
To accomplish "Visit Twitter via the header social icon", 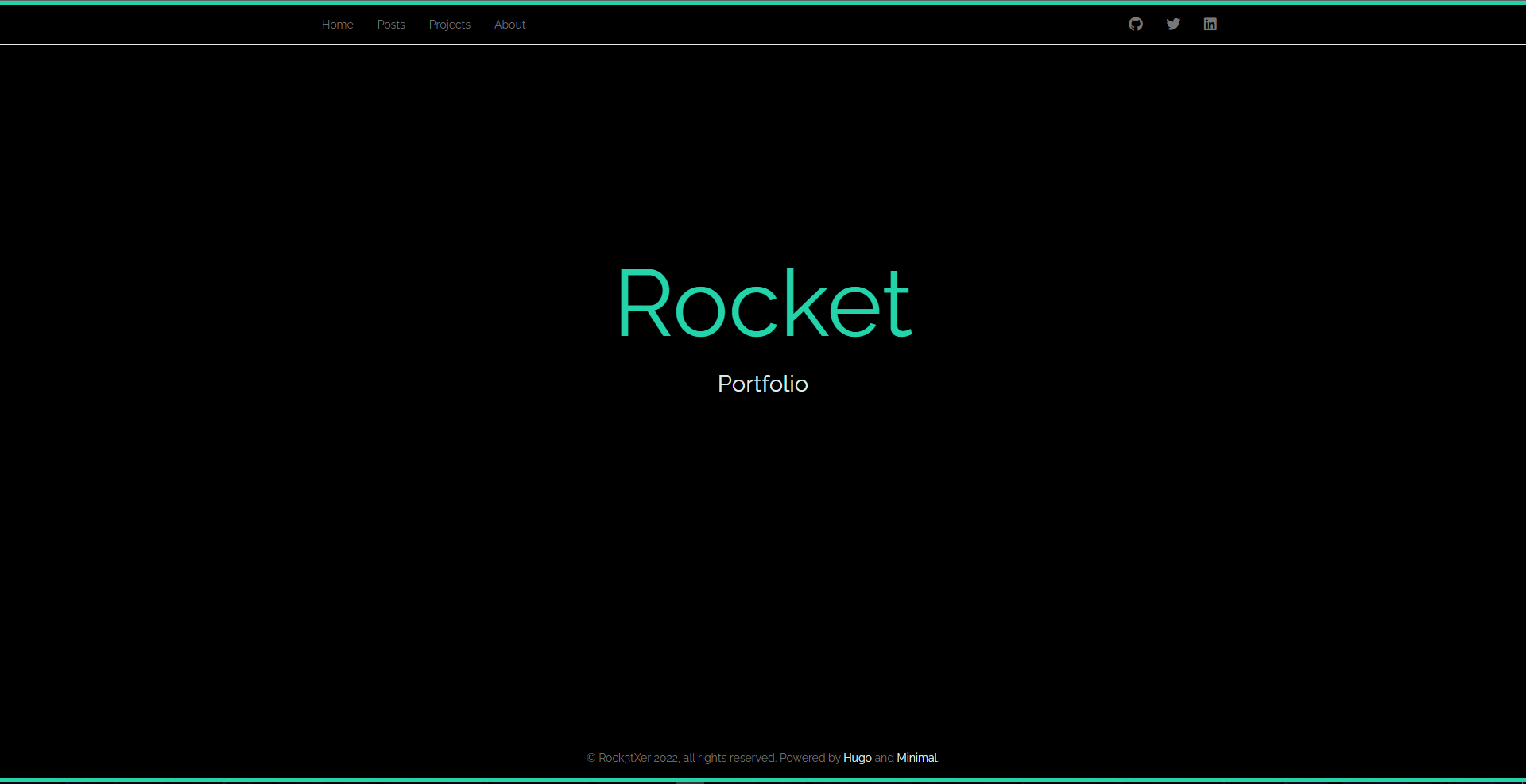I will 1173,24.
